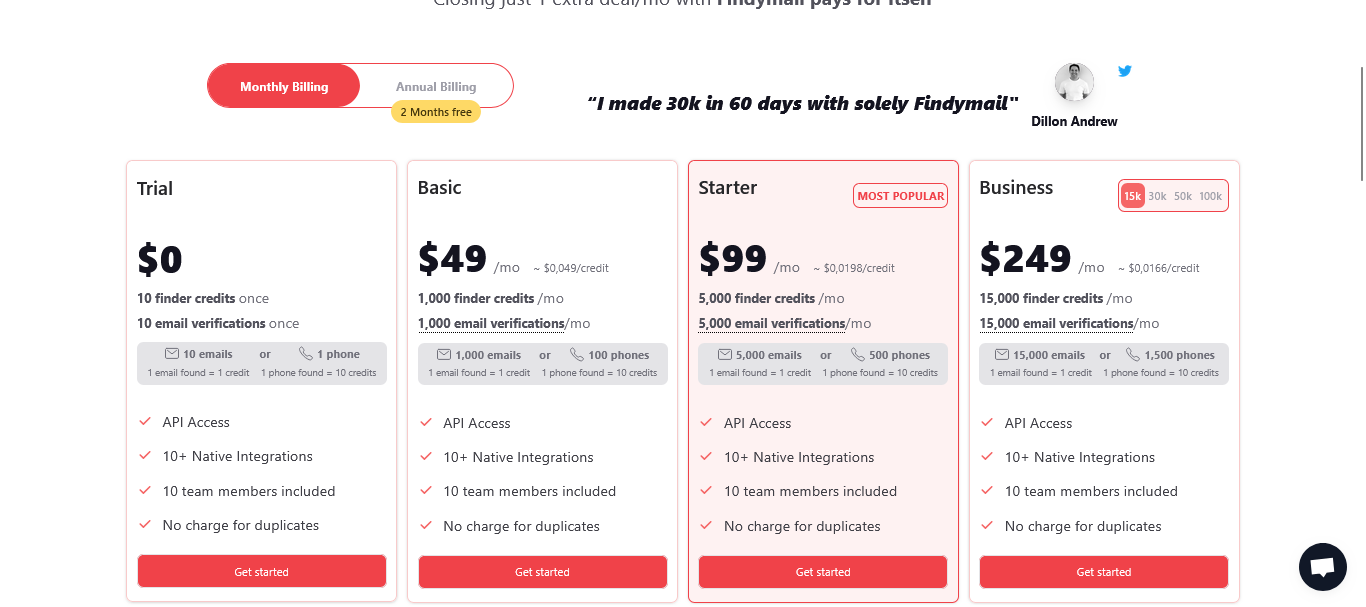The width and height of the screenshot is (1366, 607).
Task: Select the 50k credits option
Action: [1182, 195]
